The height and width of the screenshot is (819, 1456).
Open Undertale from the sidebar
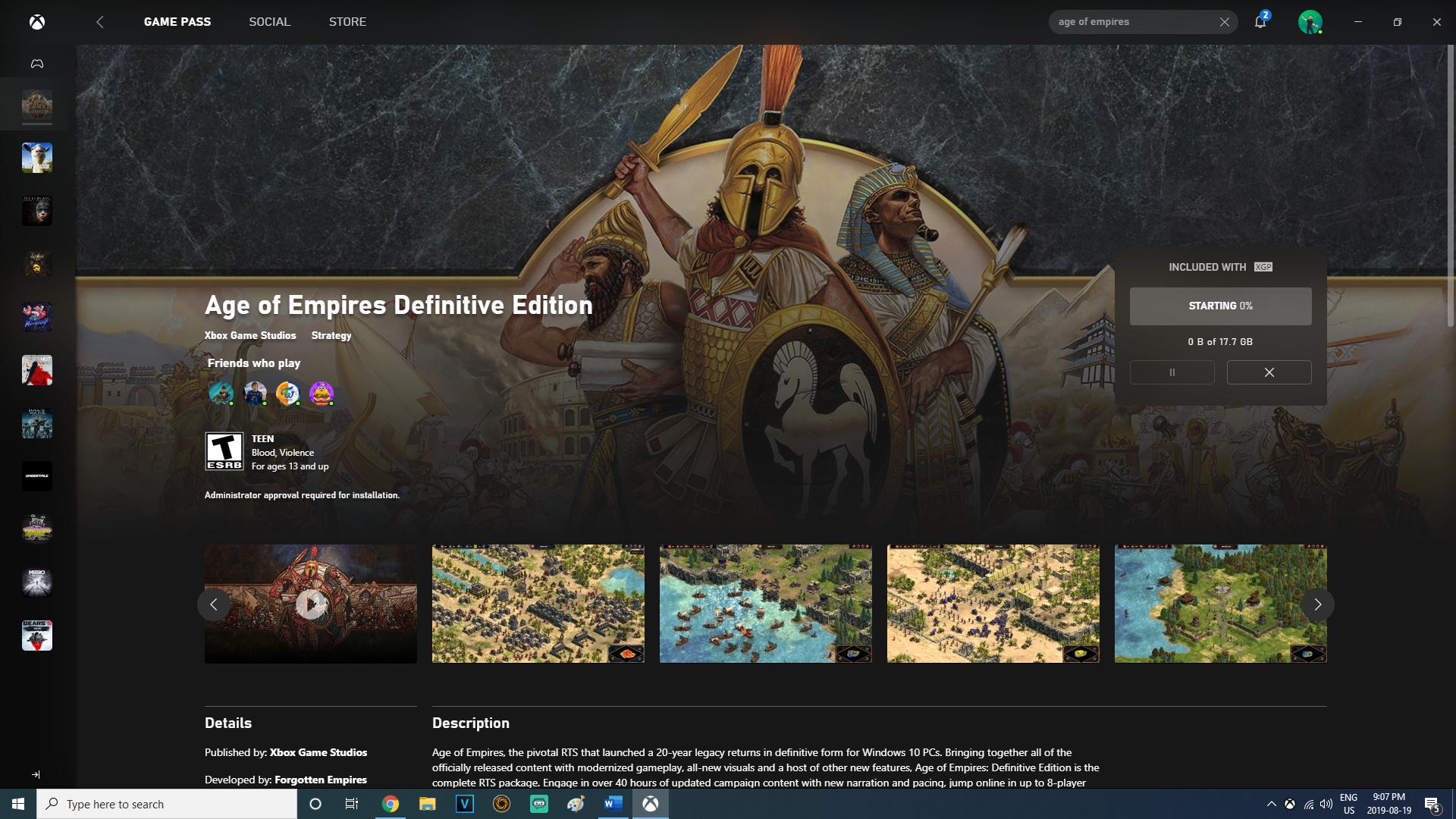pos(36,476)
